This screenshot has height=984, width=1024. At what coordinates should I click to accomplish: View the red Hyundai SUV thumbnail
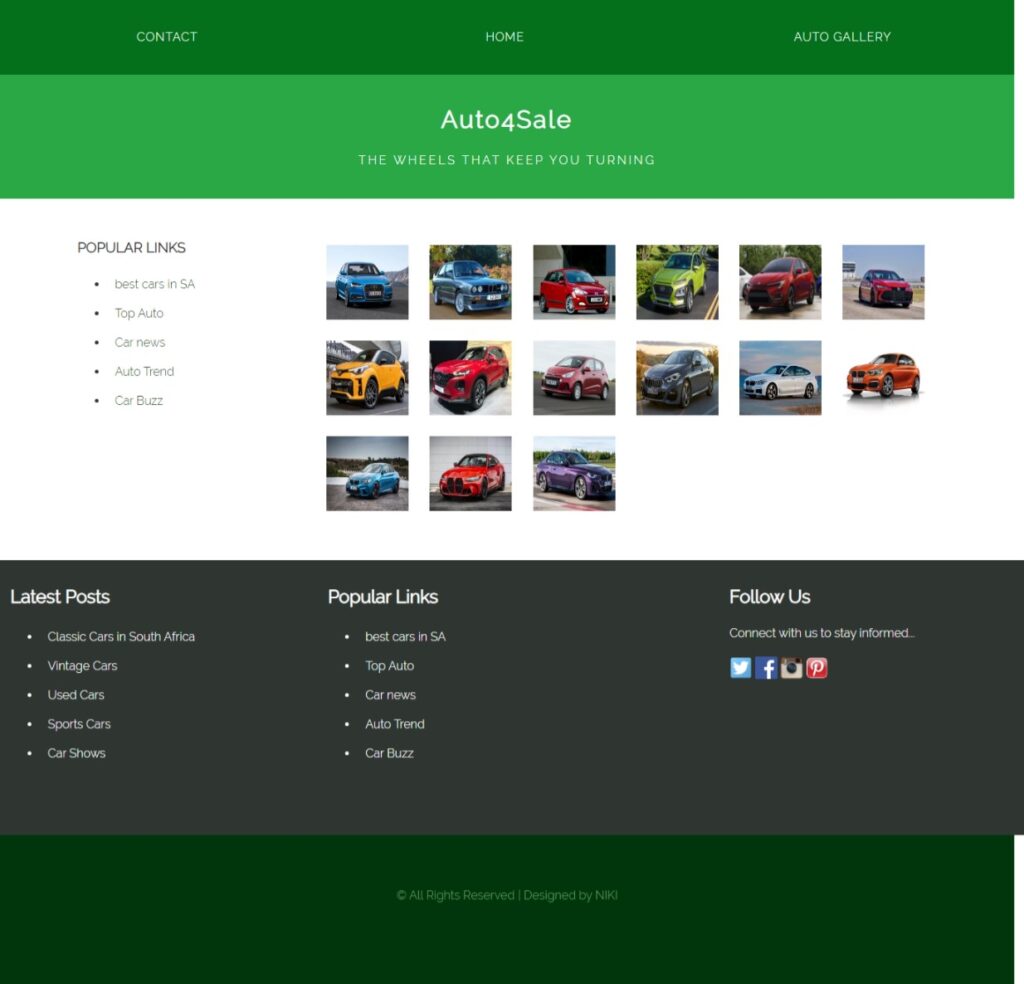pyautogui.click(x=470, y=377)
